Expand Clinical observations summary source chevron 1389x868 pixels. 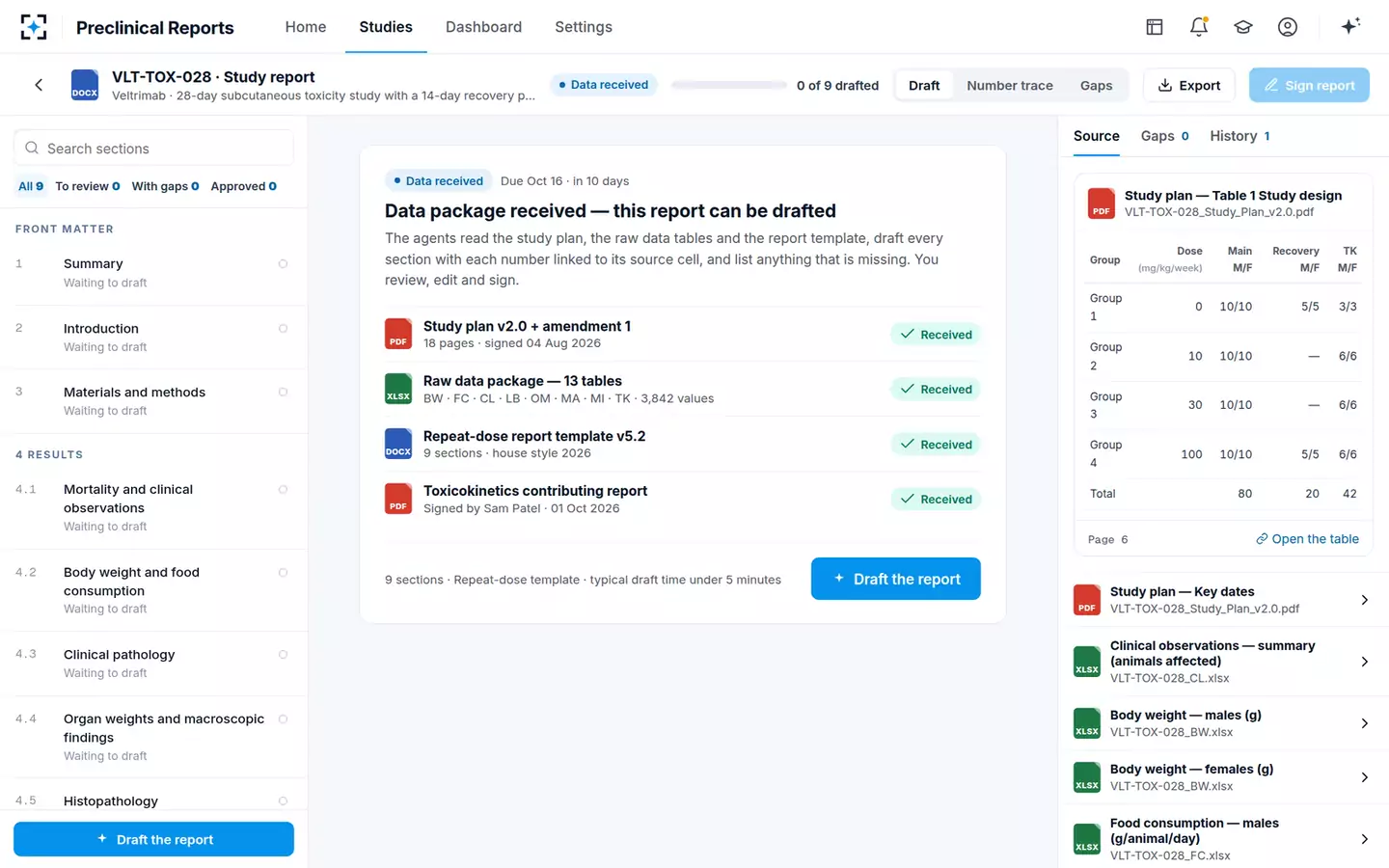[1364, 662]
